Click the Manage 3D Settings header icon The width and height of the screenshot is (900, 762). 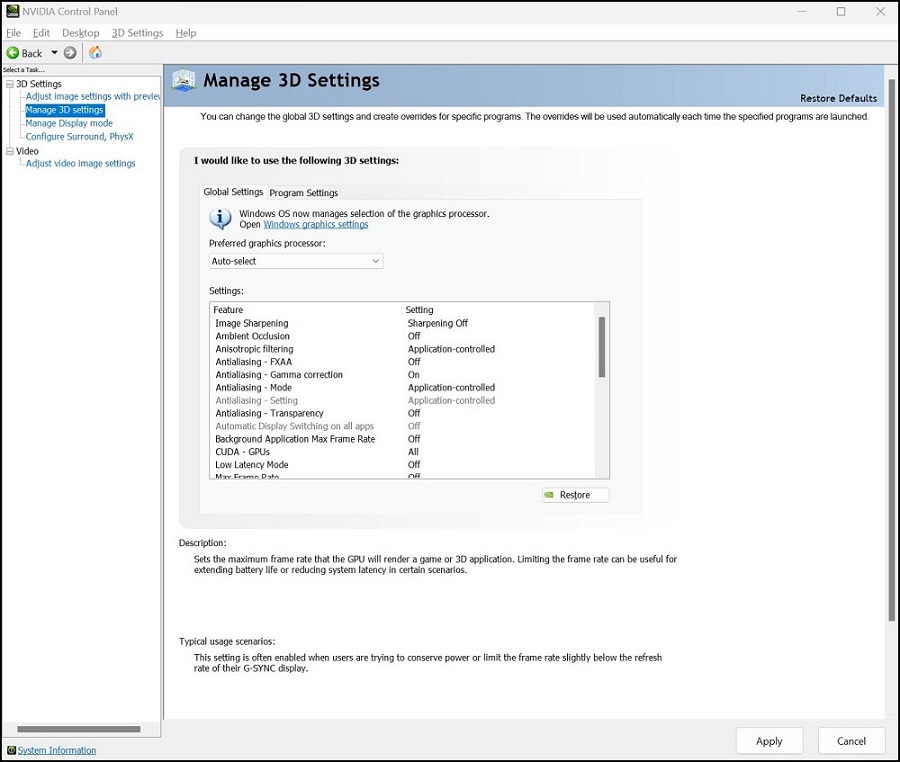click(182, 79)
